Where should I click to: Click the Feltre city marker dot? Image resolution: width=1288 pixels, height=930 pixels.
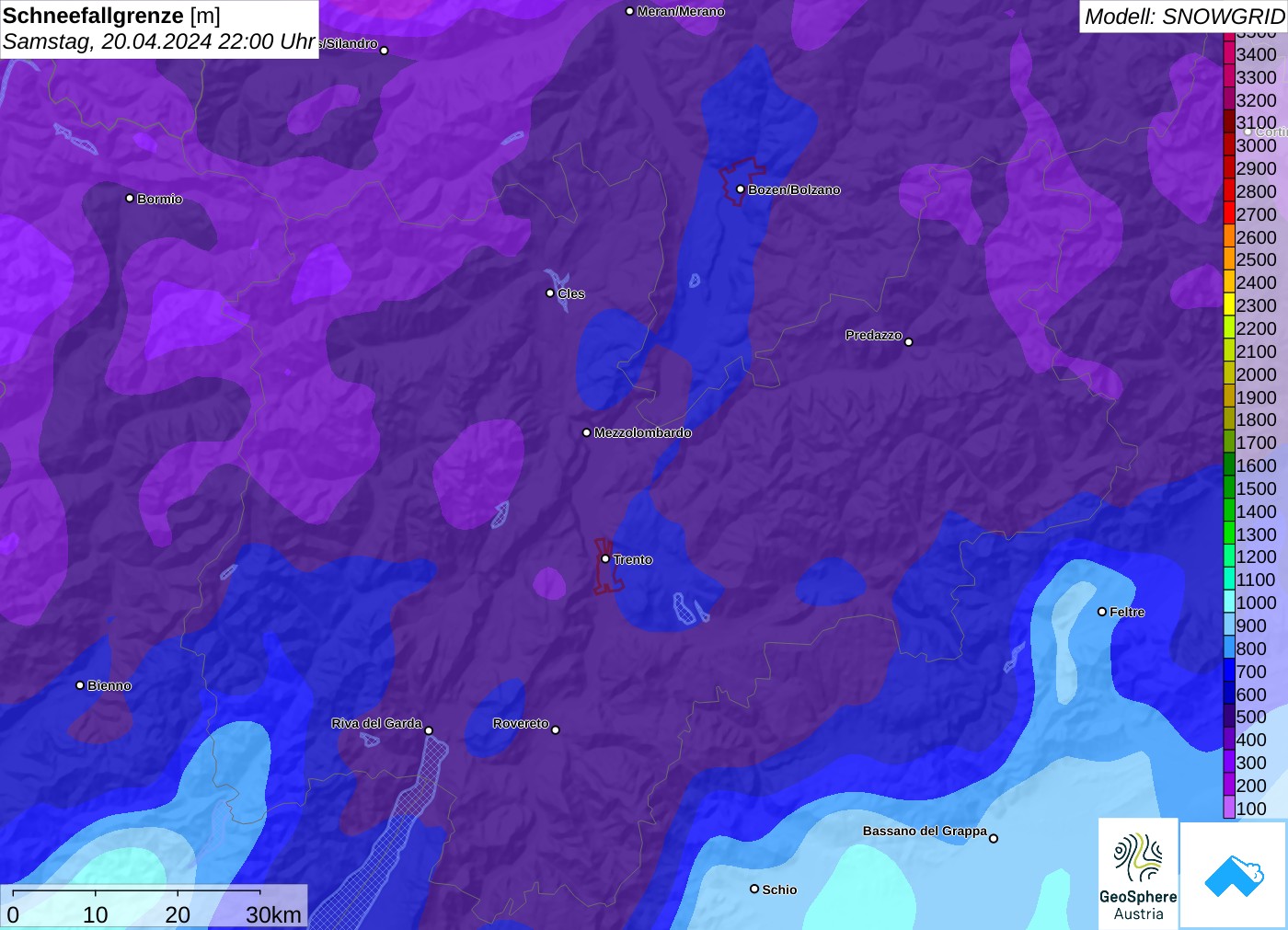pos(1102,612)
